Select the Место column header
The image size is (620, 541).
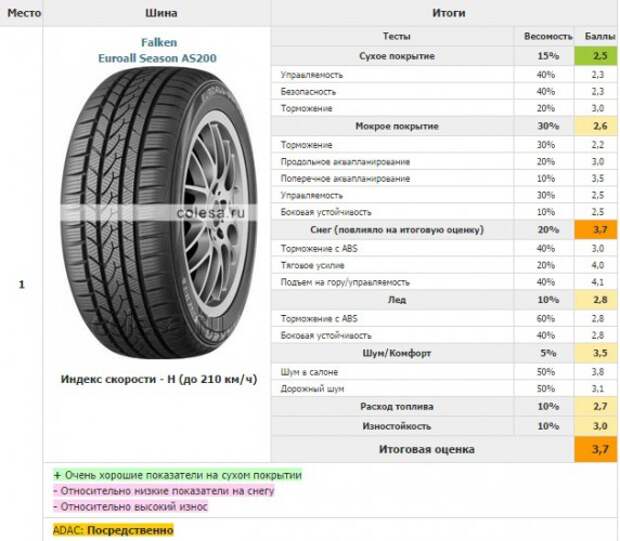[x=20, y=13]
